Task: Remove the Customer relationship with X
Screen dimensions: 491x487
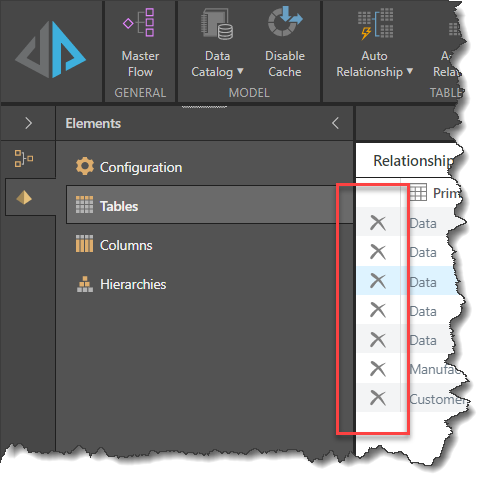Action: [x=378, y=398]
